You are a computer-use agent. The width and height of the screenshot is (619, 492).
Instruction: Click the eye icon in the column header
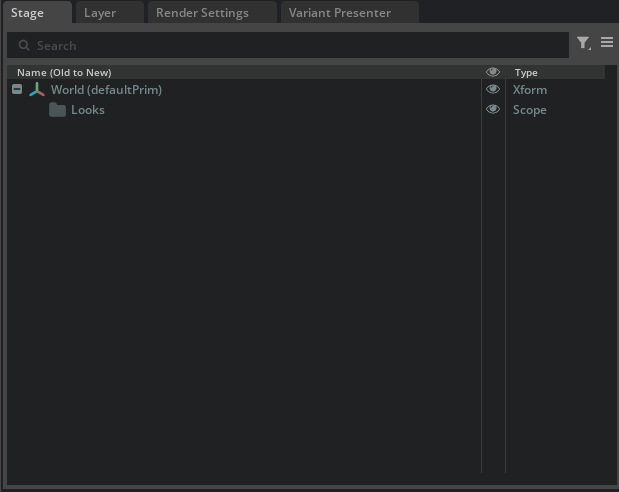point(492,72)
